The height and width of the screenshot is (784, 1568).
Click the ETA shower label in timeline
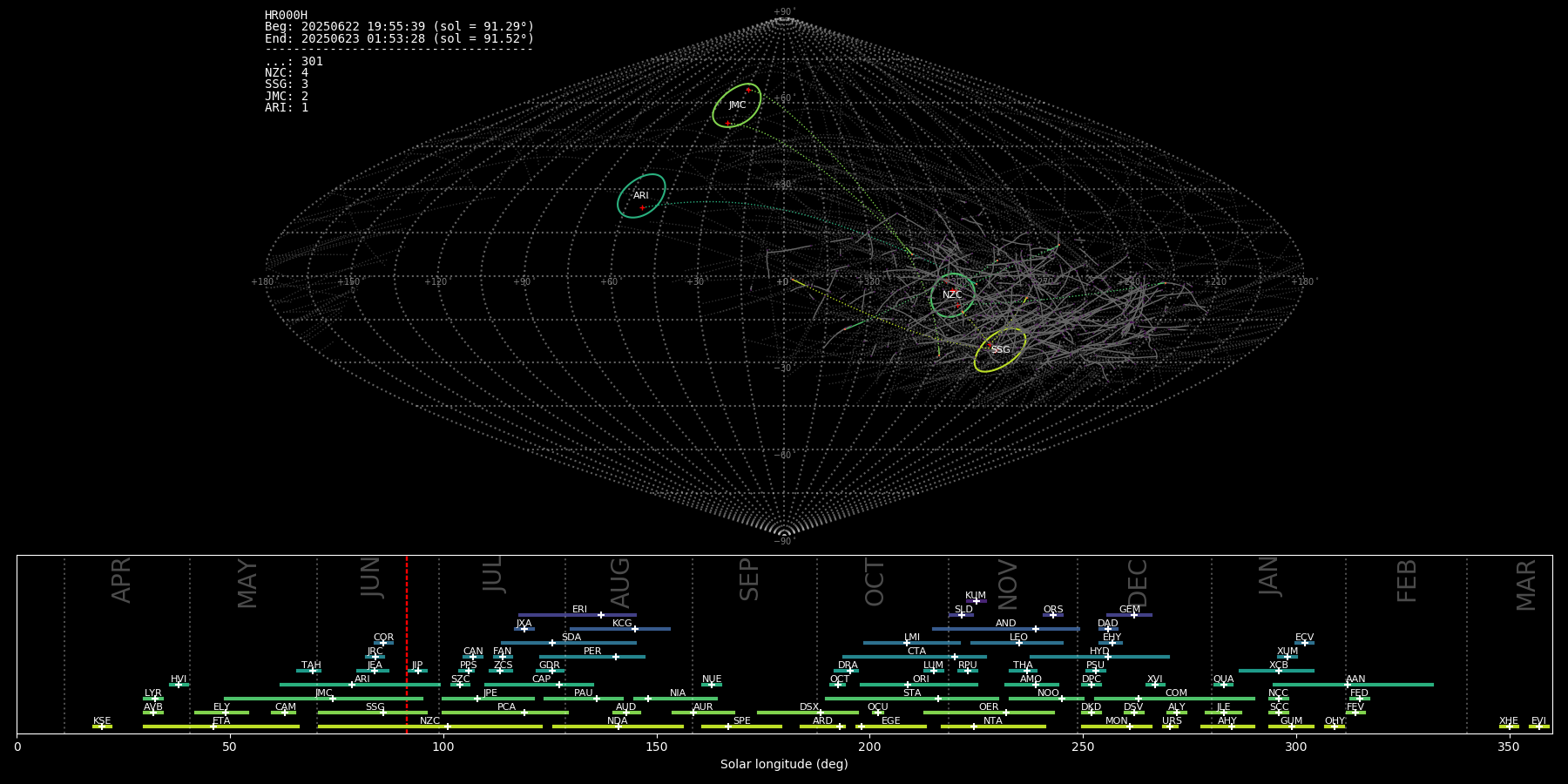pos(221,720)
